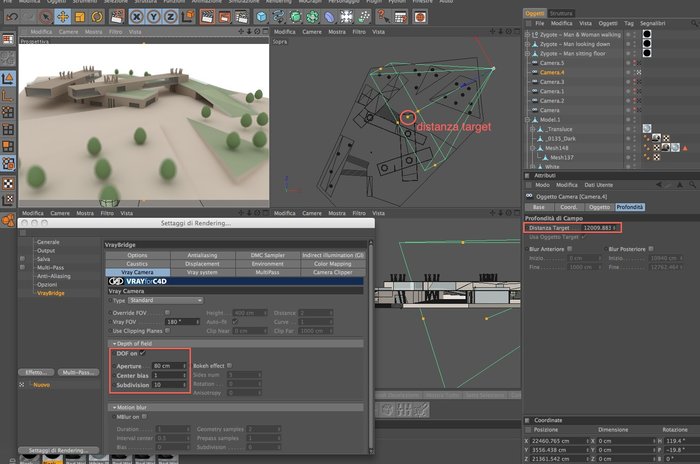Select VrayBridge in render settings list
The height and width of the screenshot is (464, 700).
50,293
